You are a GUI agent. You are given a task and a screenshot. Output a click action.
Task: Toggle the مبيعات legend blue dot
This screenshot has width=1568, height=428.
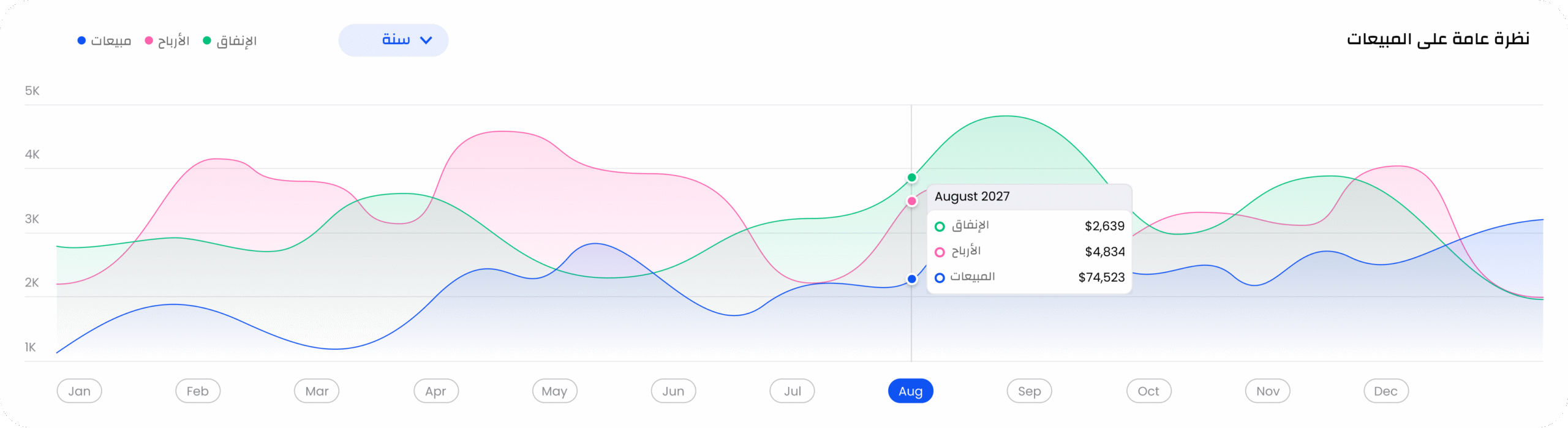pyautogui.click(x=81, y=41)
